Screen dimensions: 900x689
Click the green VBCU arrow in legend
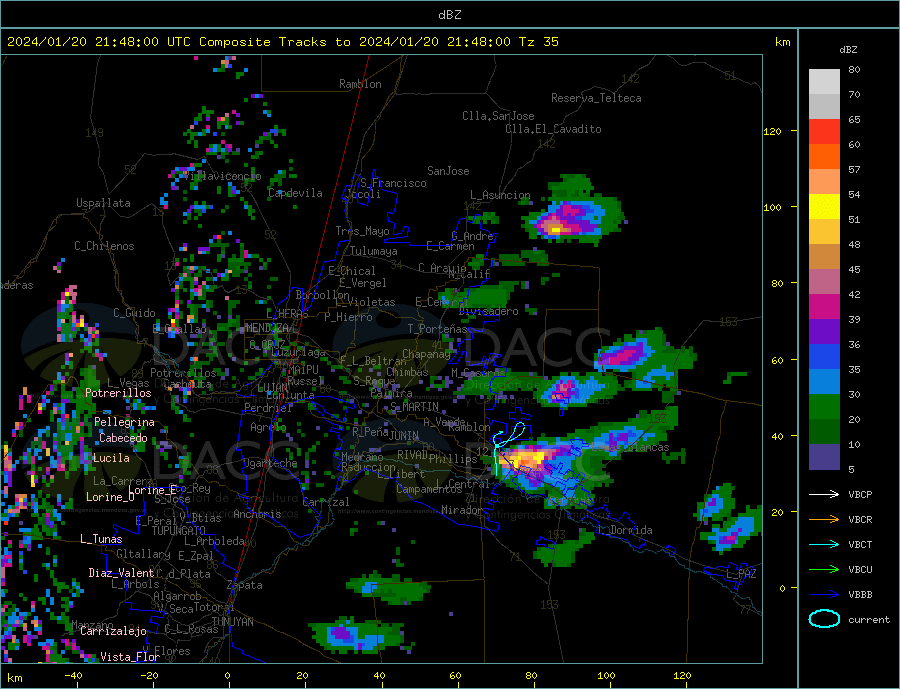point(824,570)
